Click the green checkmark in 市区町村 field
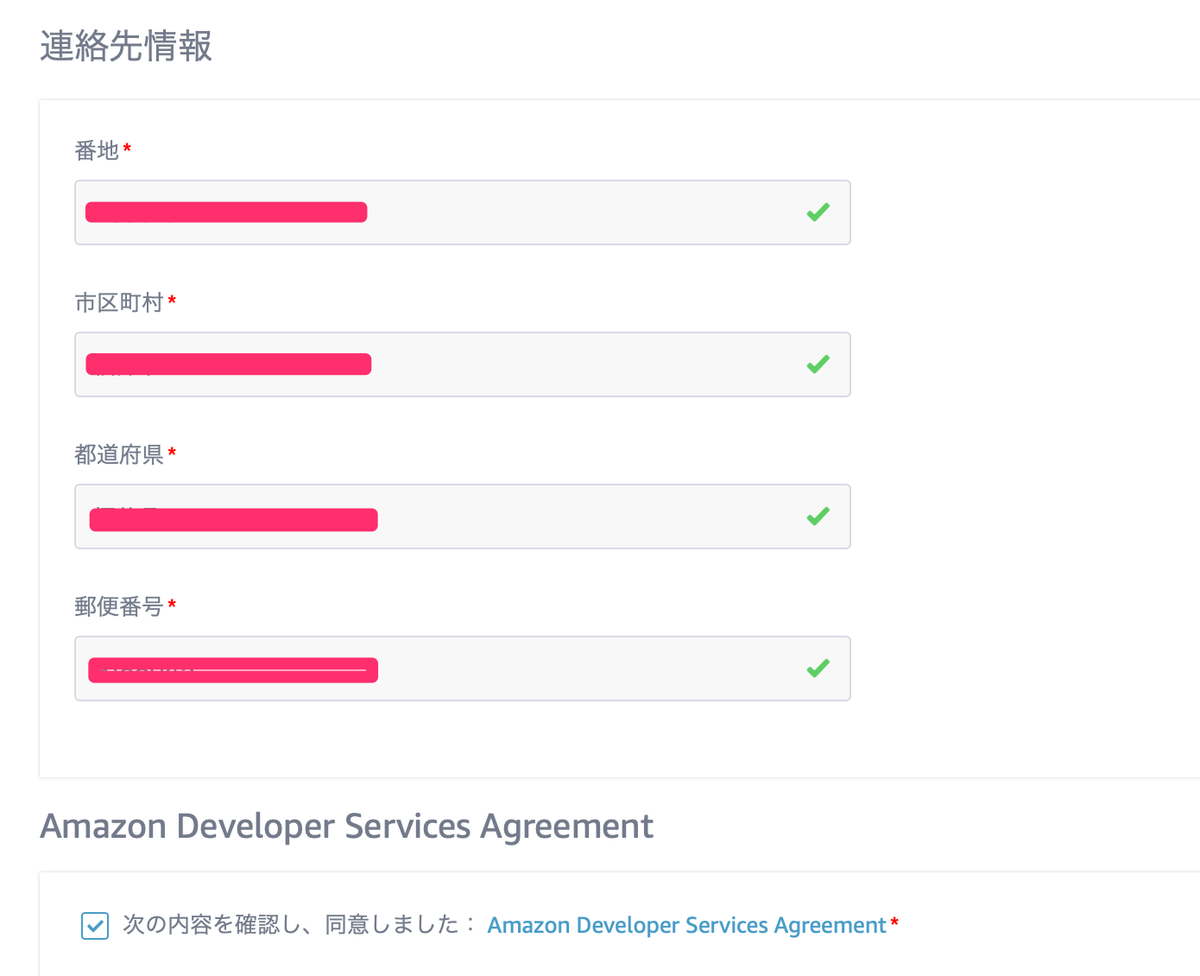Screen dimensions: 1200x976 click(x=818, y=364)
